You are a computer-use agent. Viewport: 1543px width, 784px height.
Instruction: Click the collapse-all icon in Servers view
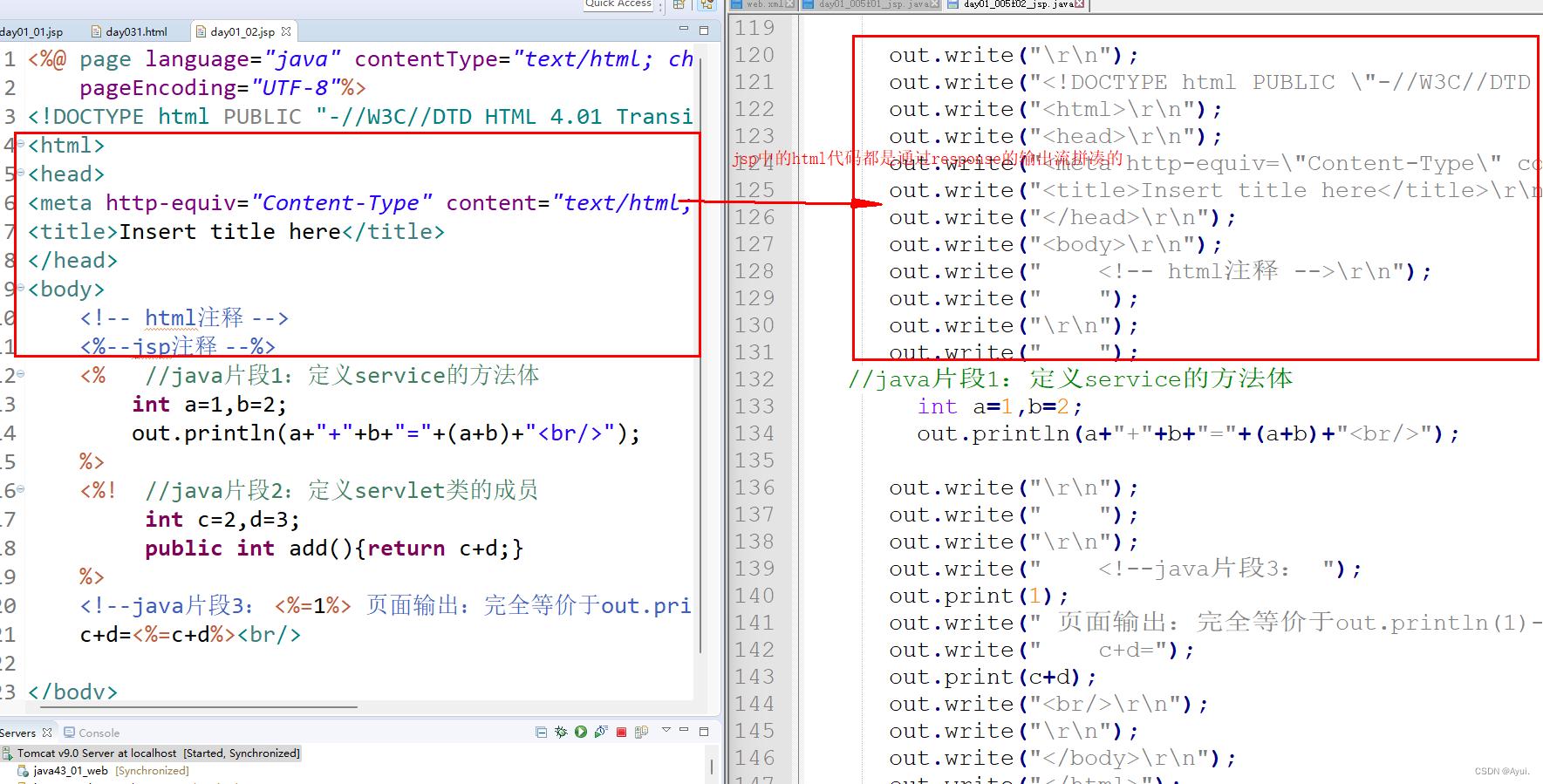(x=541, y=732)
